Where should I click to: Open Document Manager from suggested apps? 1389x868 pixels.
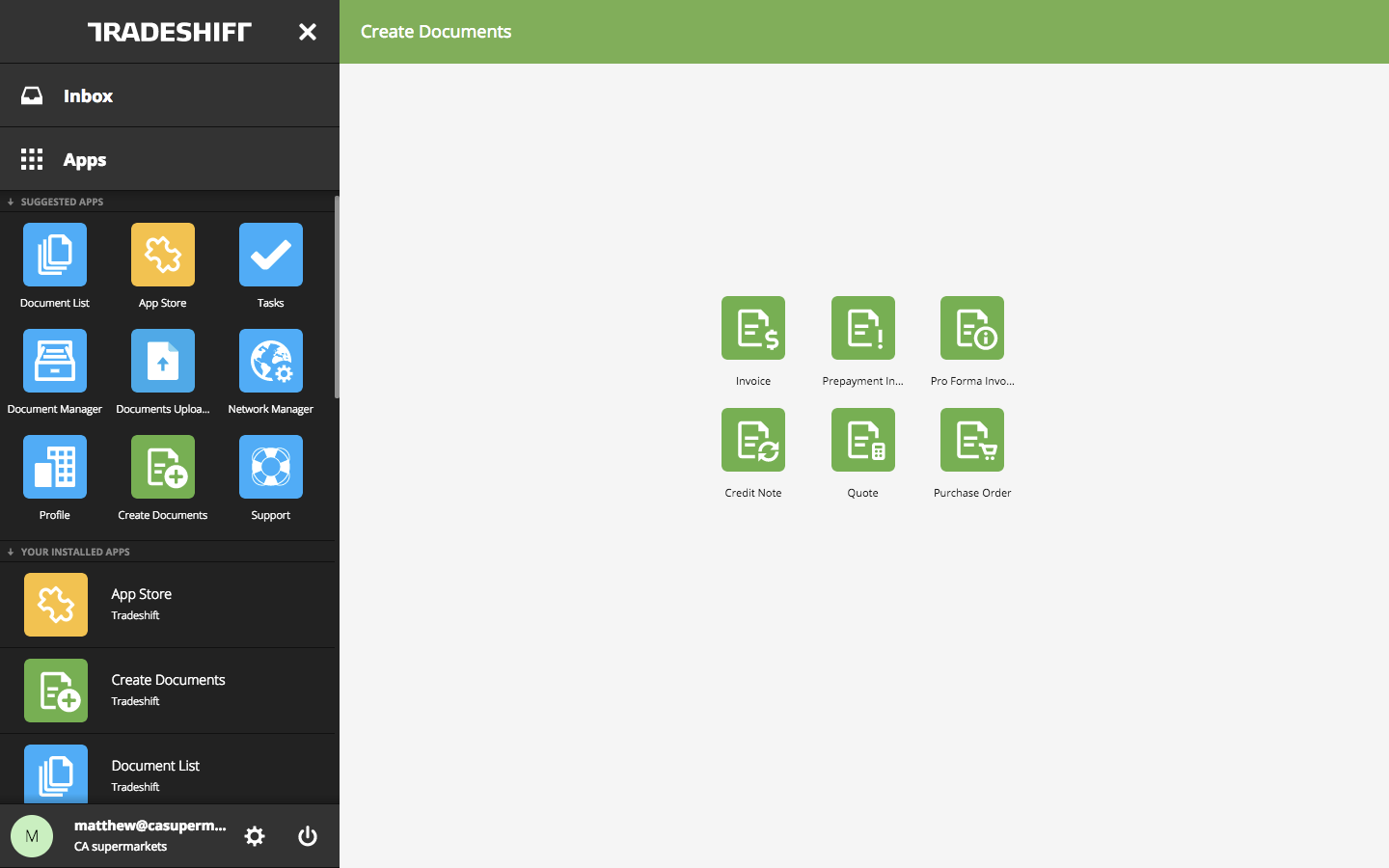click(55, 362)
